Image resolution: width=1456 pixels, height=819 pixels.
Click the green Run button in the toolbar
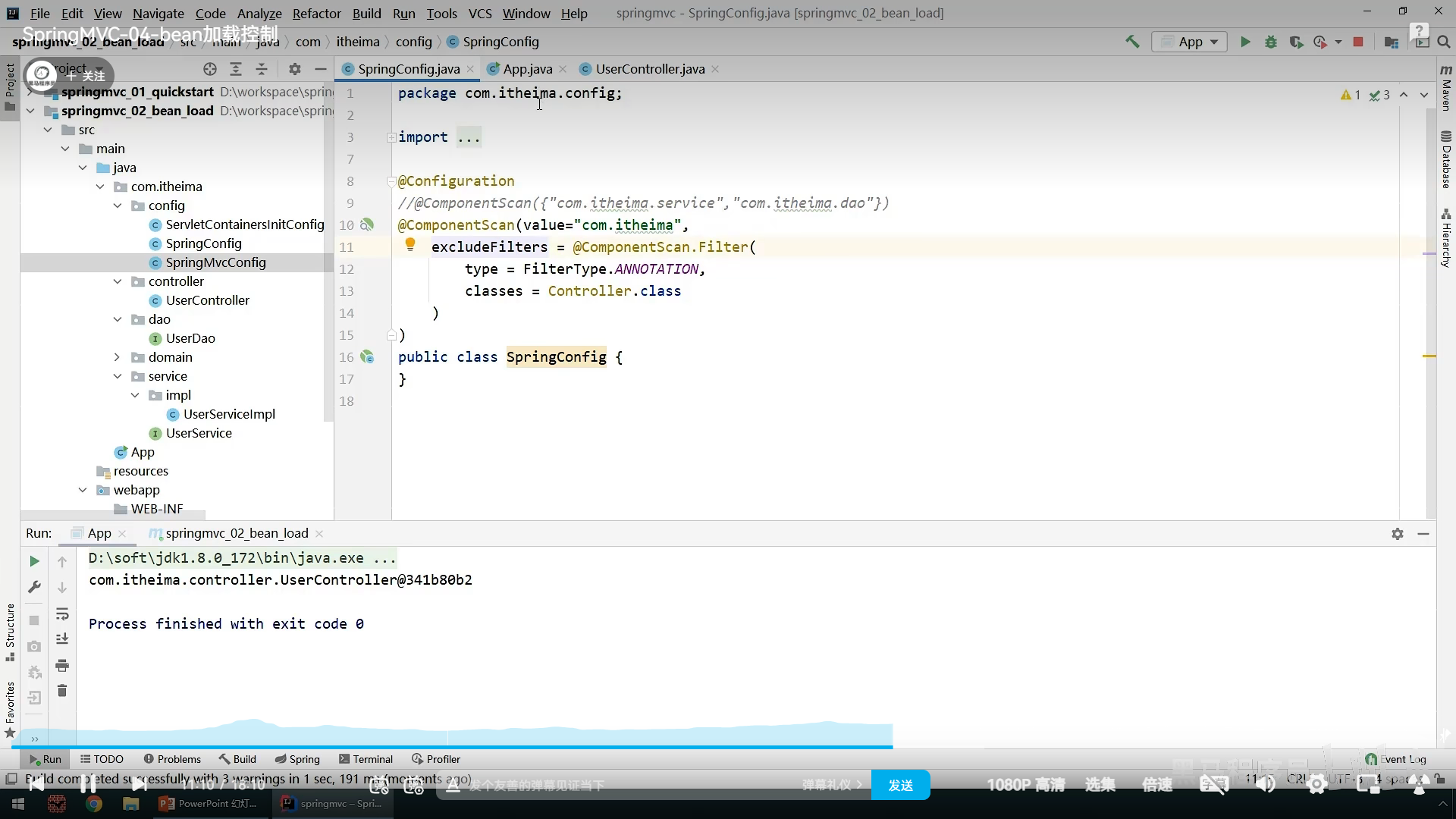click(1244, 42)
